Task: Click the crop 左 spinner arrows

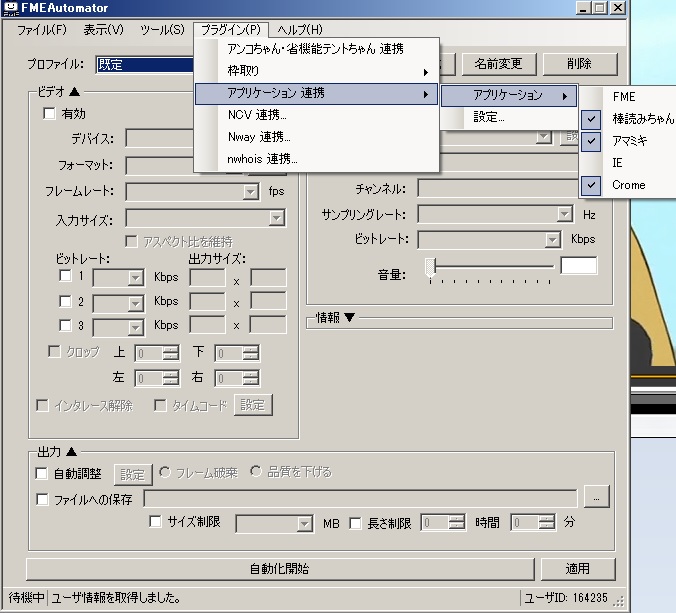Action: (x=171, y=378)
